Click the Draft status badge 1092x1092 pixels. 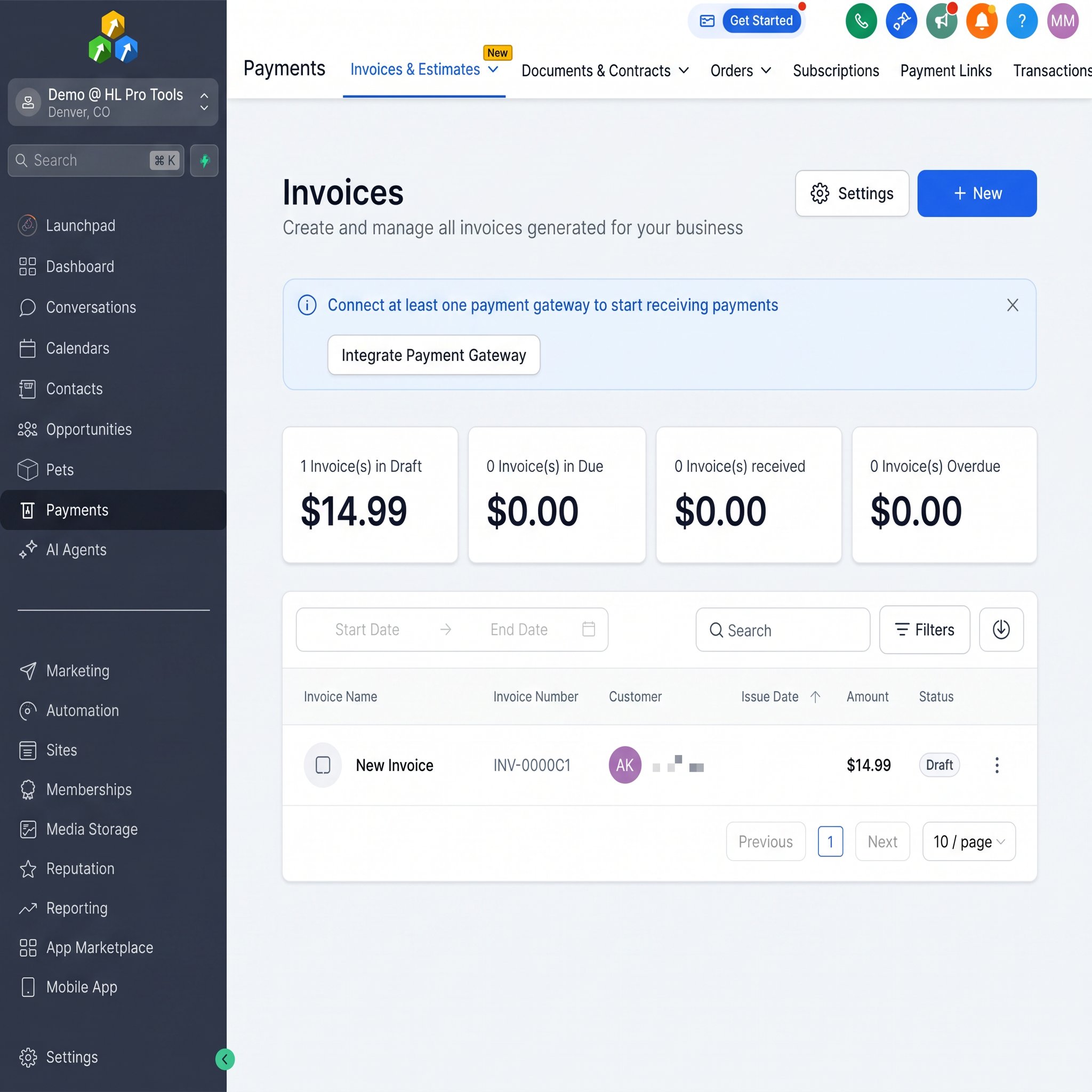click(x=940, y=765)
